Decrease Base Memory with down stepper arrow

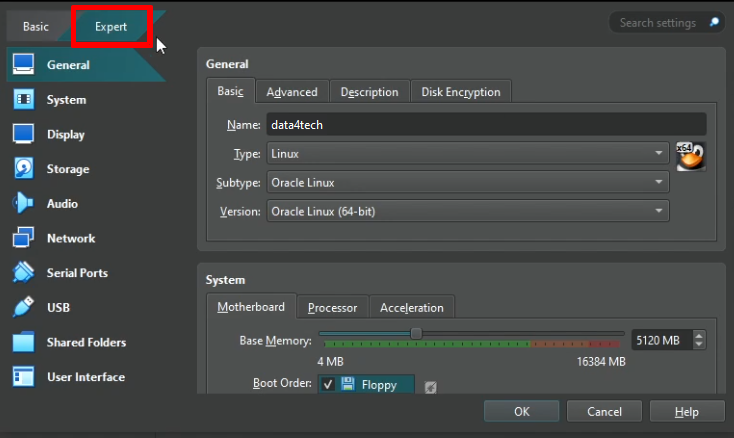click(699, 344)
